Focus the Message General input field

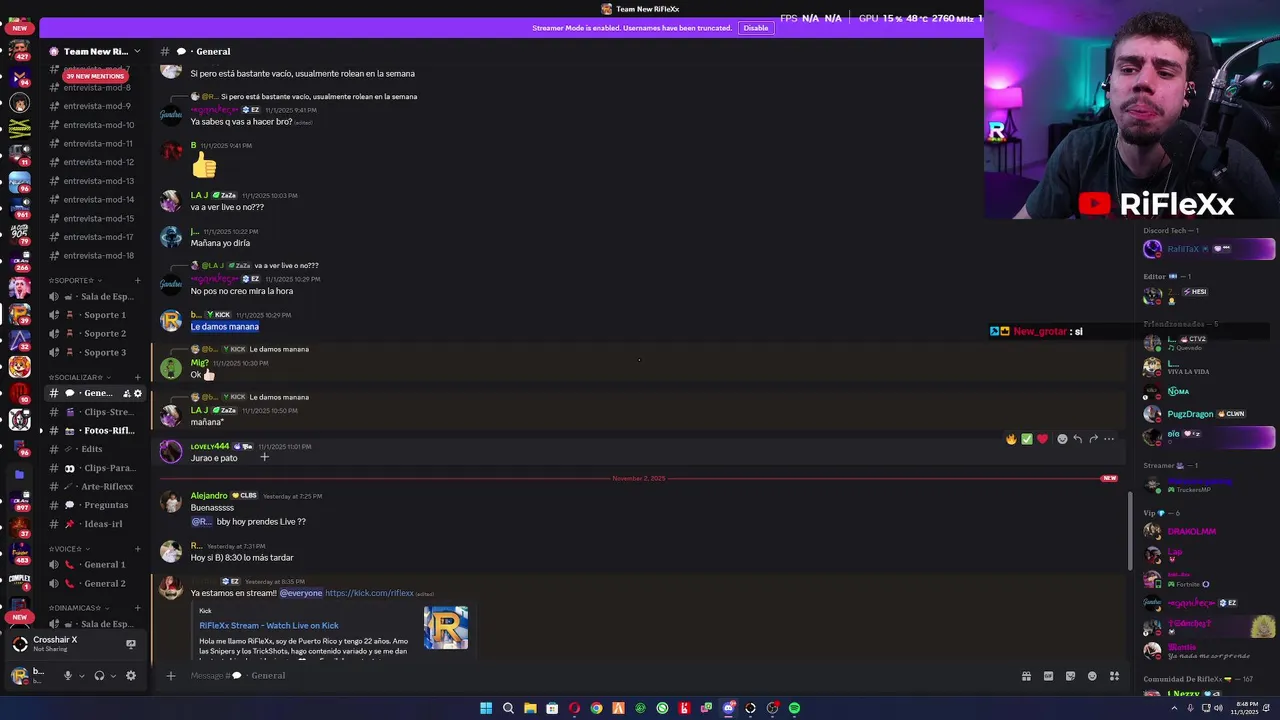(x=600, y=676)
